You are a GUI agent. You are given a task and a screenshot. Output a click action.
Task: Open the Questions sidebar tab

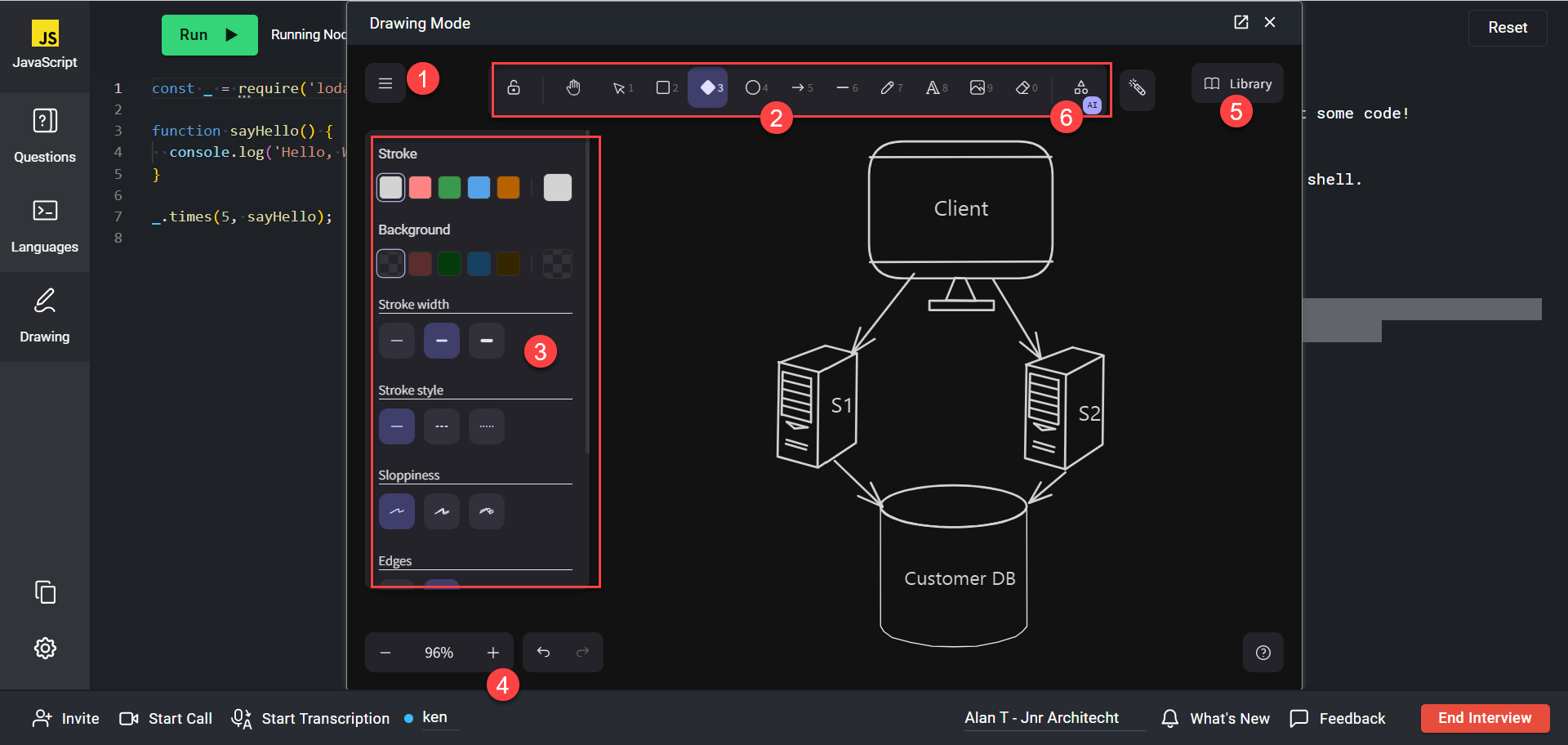45,135
